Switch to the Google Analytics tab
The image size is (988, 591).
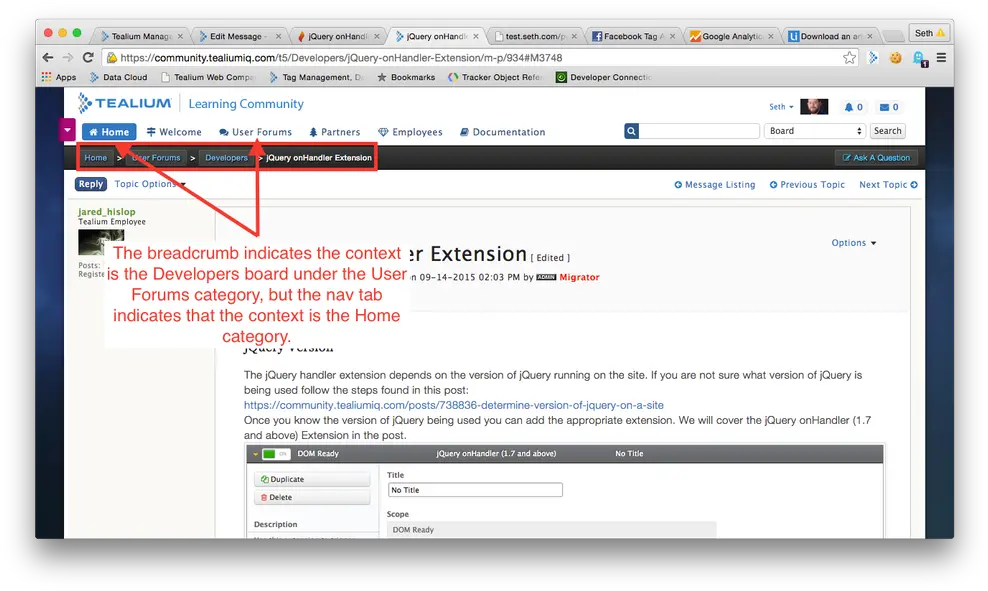coord(731,37)
